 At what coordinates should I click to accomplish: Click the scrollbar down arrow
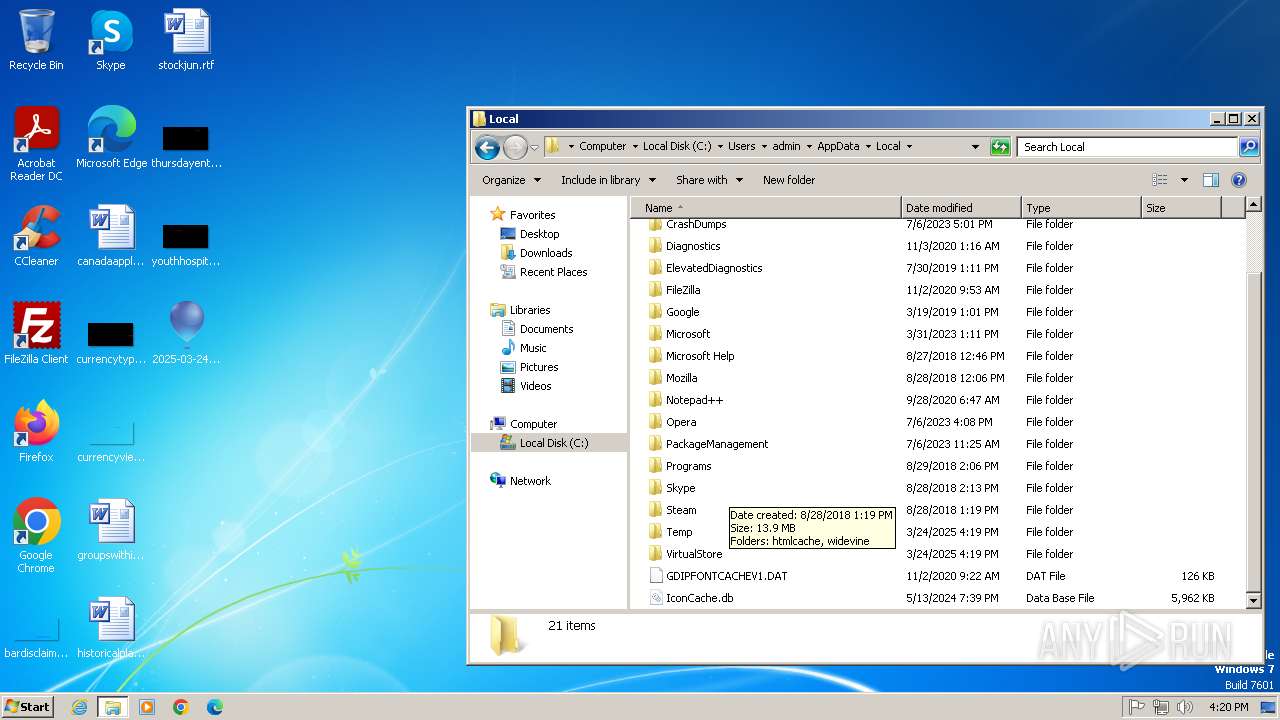pos(1254,600)
